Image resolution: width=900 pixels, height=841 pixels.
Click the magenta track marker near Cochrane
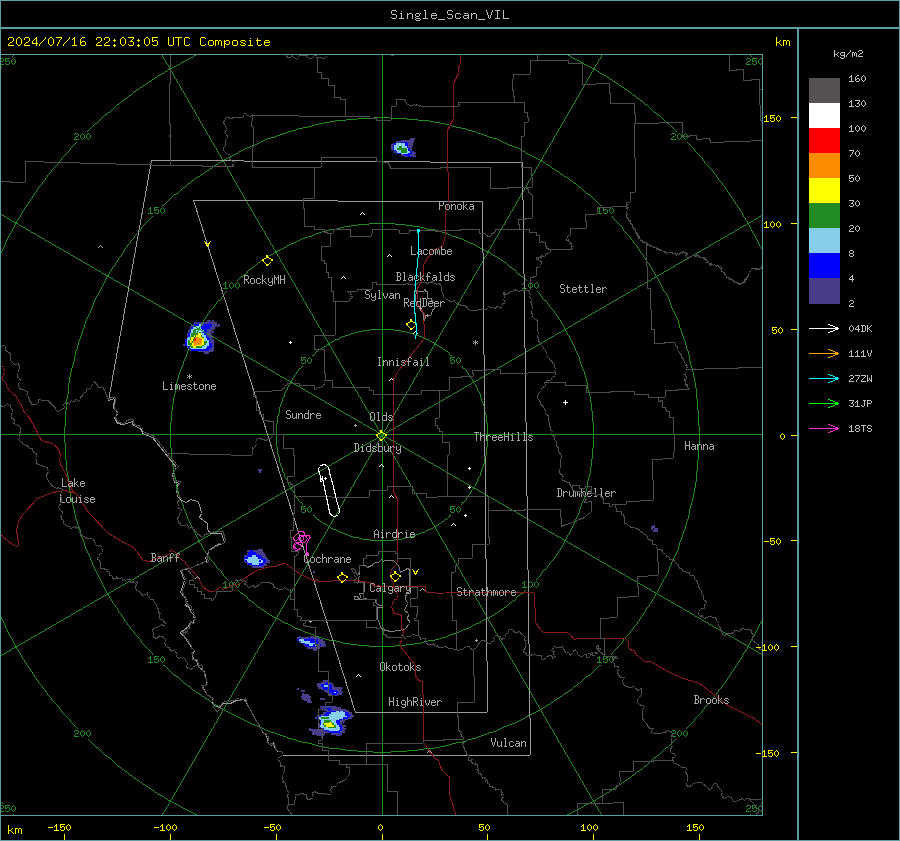point(301,541)
